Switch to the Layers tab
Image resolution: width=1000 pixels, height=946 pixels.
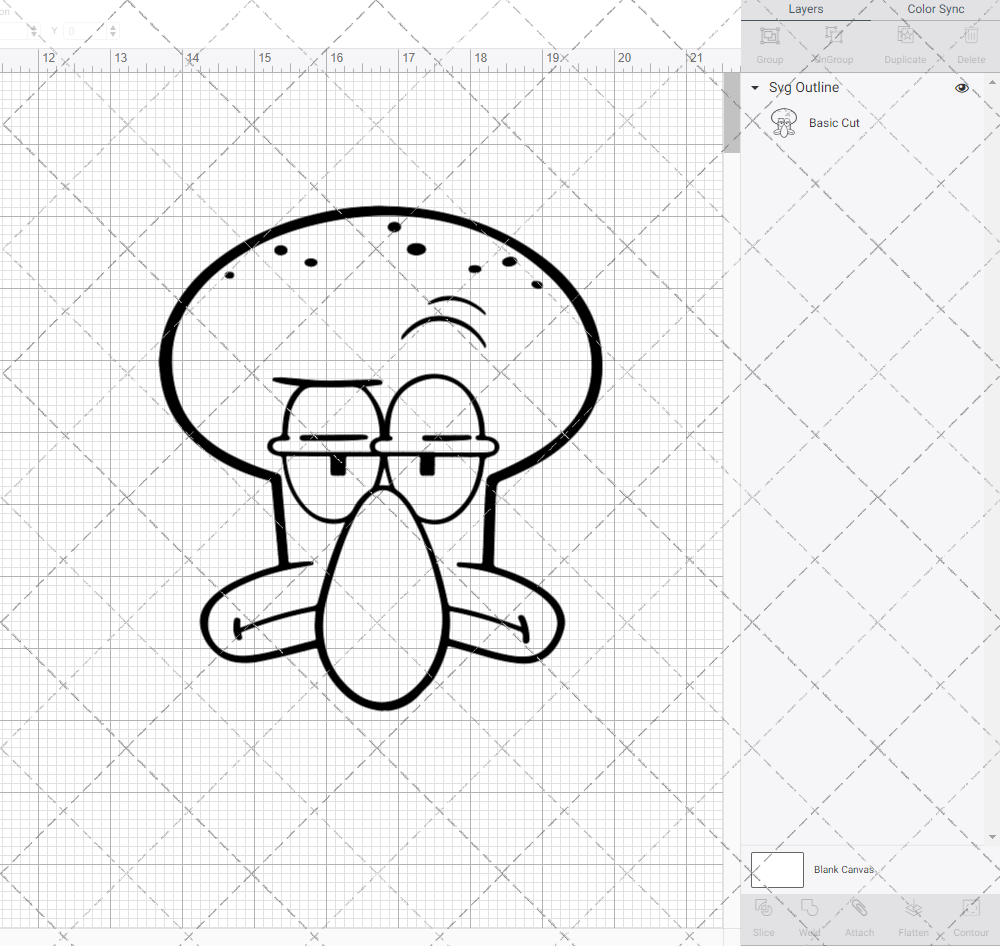[x=805, y=9]
